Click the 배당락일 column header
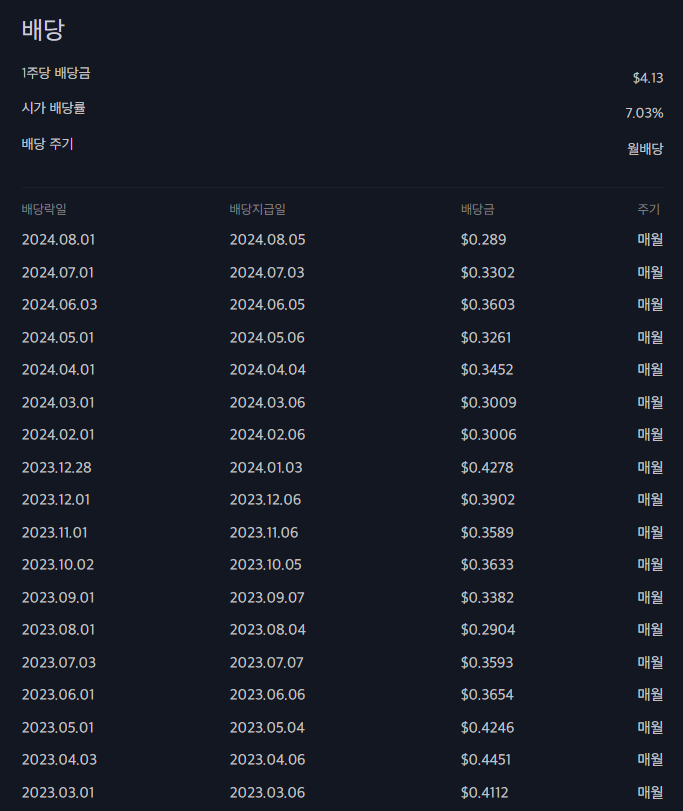 [x=44, y=209]
